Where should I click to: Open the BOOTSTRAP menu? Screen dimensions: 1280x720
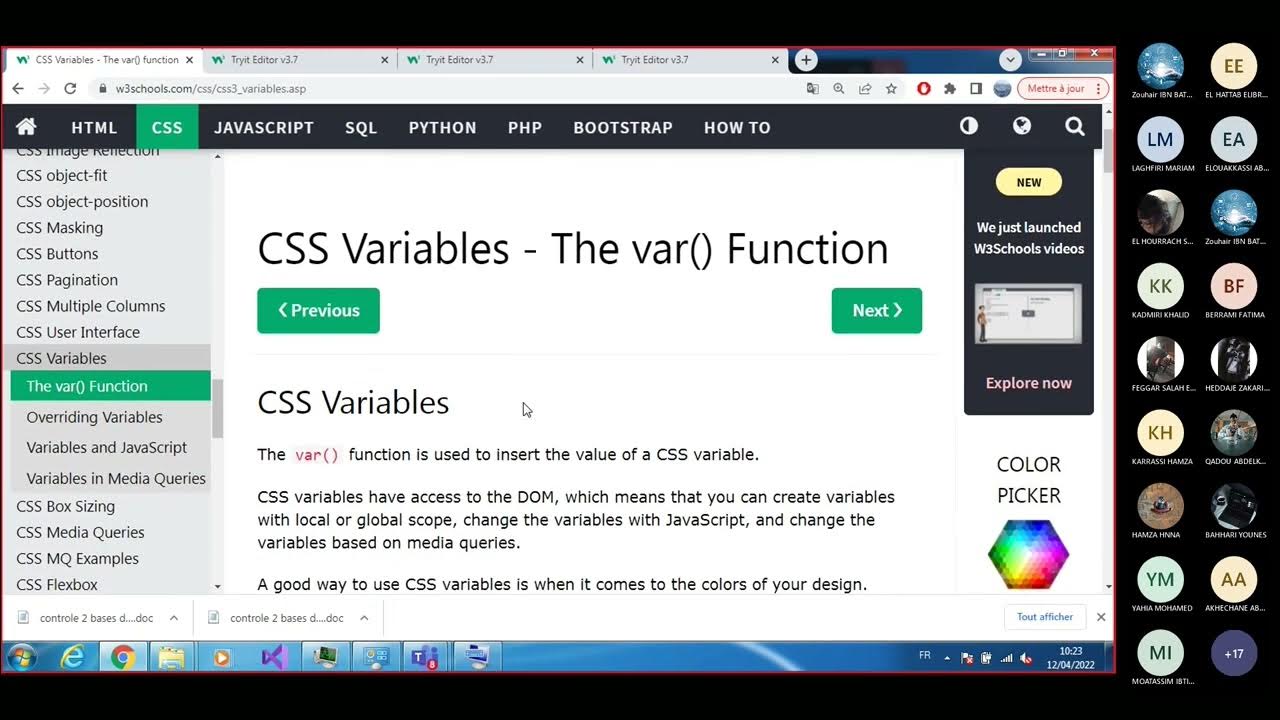click(x=623, y=127)
